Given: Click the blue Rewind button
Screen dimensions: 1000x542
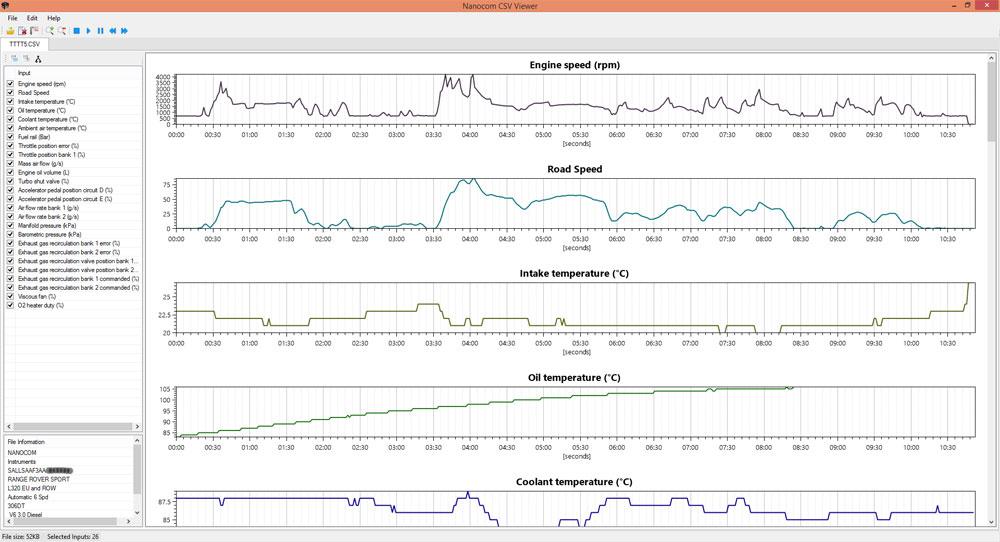Looking at the screenshot, I should [112, 31].
